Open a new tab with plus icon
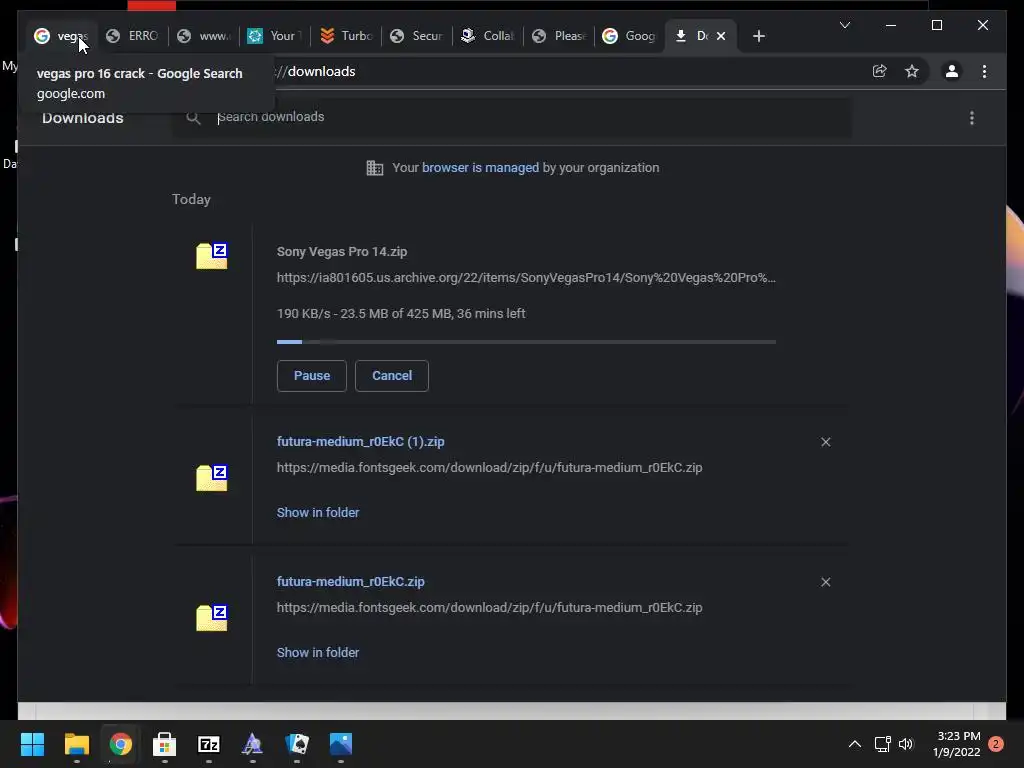1024x768 pixels. tap(758, 36)
